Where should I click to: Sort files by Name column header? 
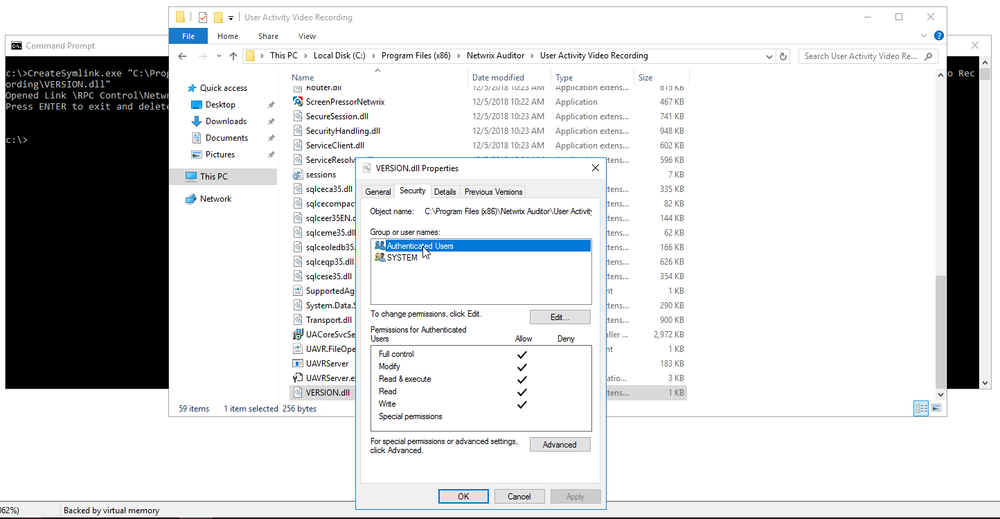point(303,78)
